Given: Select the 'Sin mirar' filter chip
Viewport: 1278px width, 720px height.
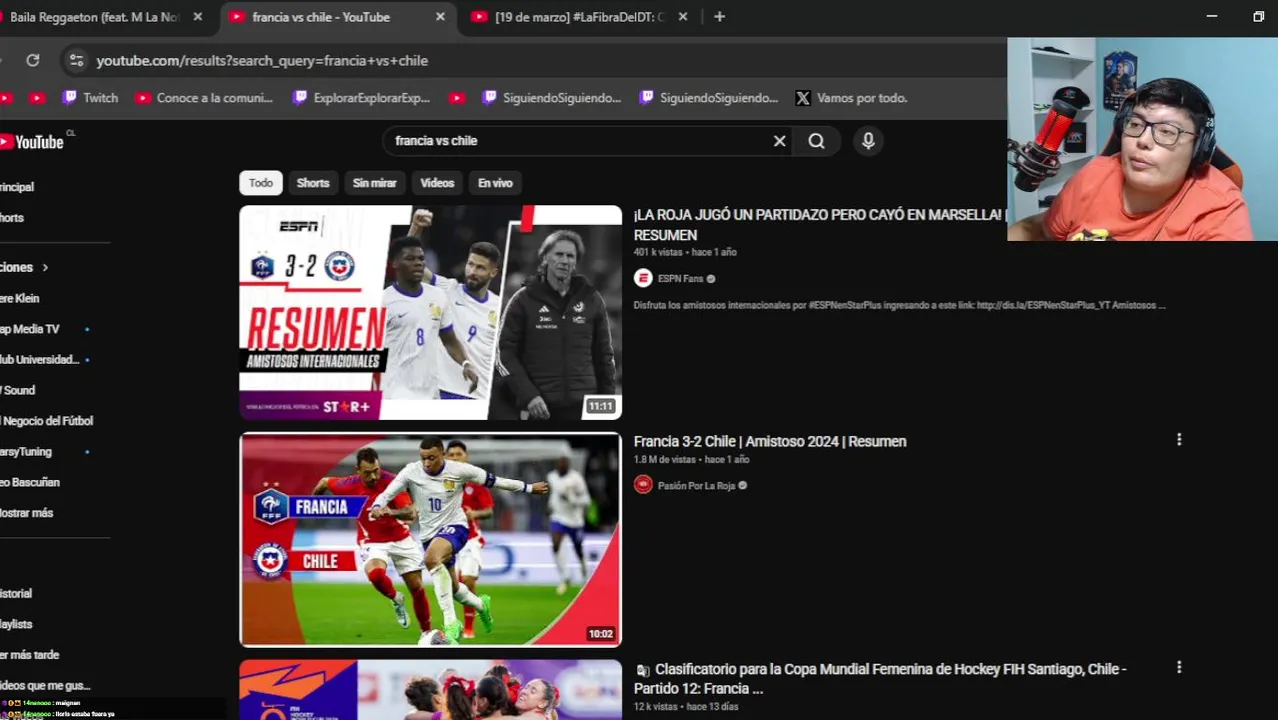Looking at the screenshot, I should (374, 183).
